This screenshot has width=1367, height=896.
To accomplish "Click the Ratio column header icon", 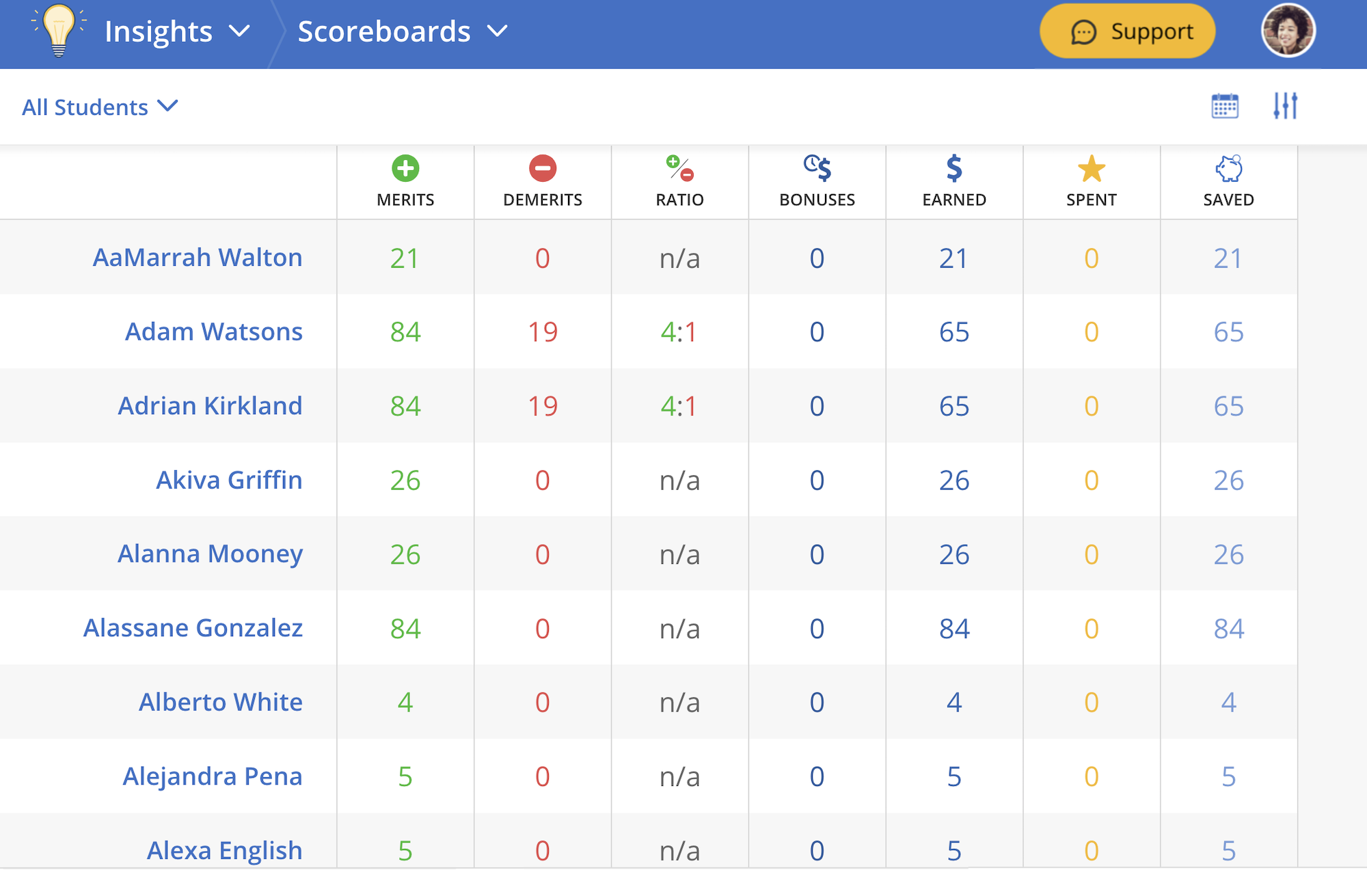I will [x=679, y=168].
